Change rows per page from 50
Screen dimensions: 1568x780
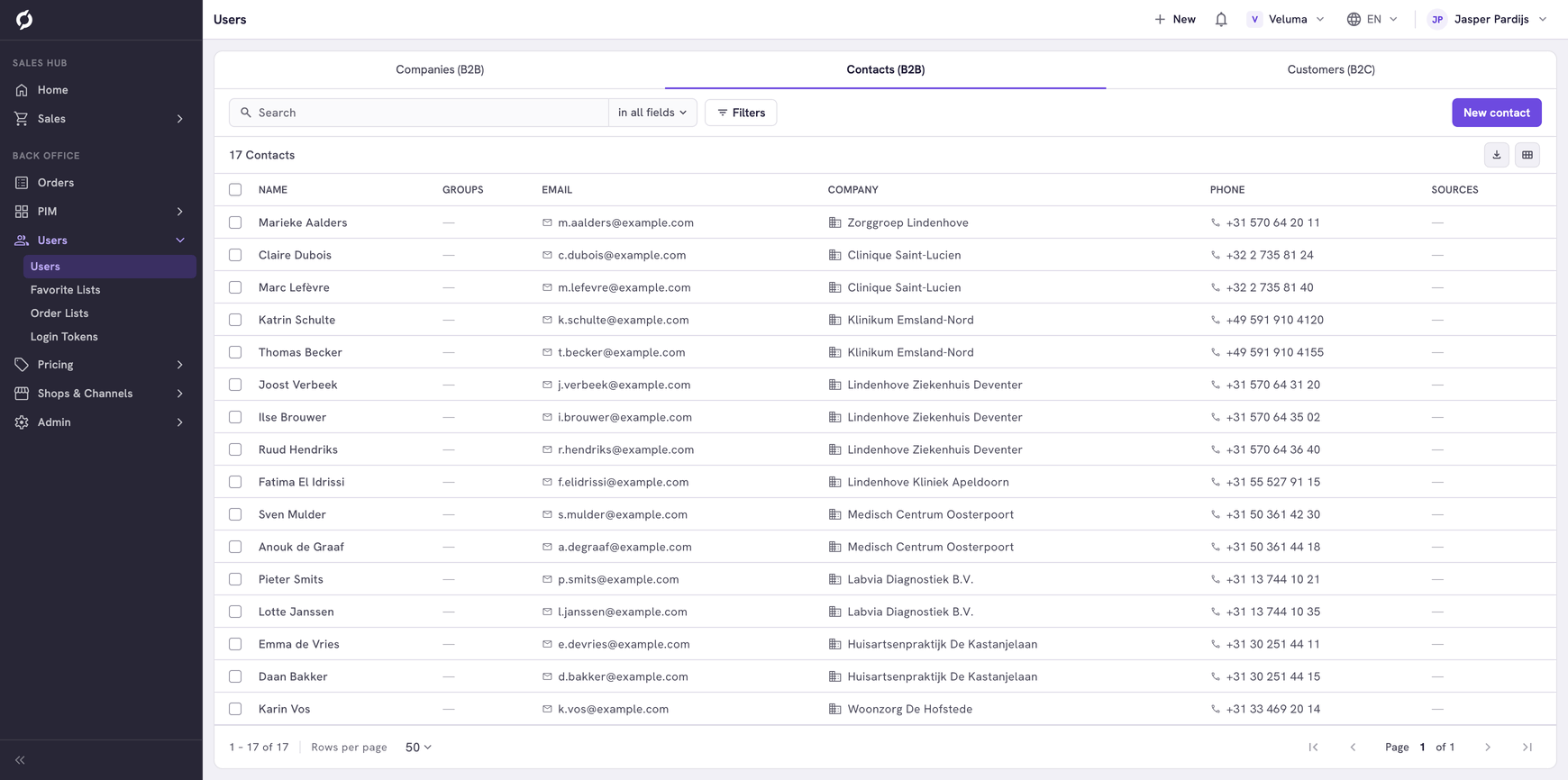click(x=418, y=748)
